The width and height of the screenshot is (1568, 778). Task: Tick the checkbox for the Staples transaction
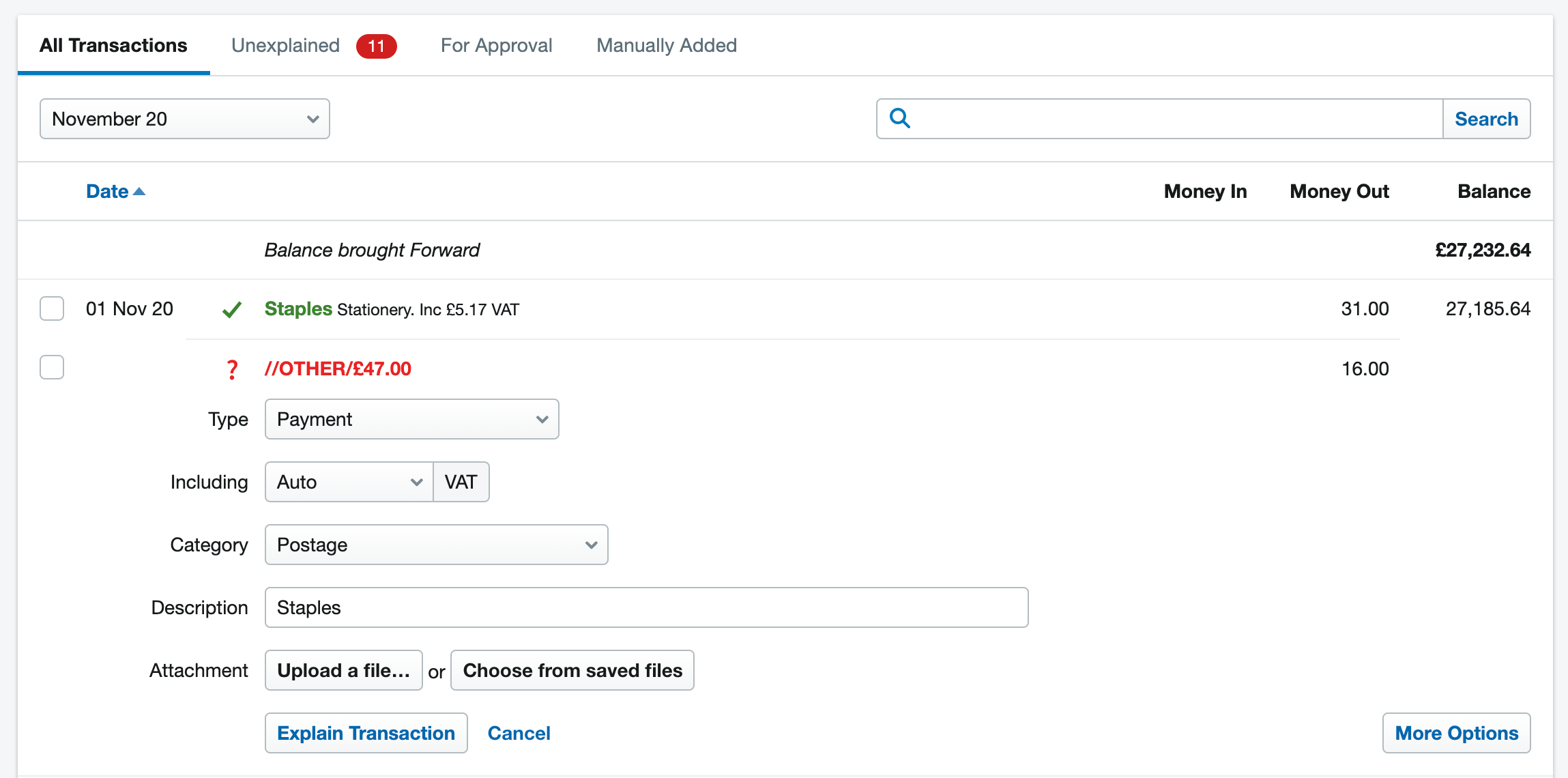pyautogui.click(x=51, y=308)
